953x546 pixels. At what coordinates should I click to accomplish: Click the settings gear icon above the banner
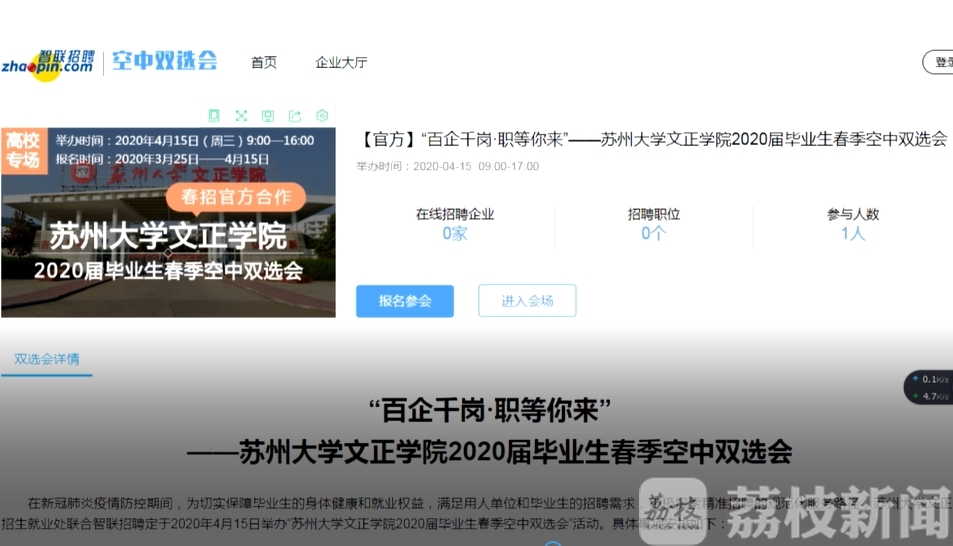322,115
